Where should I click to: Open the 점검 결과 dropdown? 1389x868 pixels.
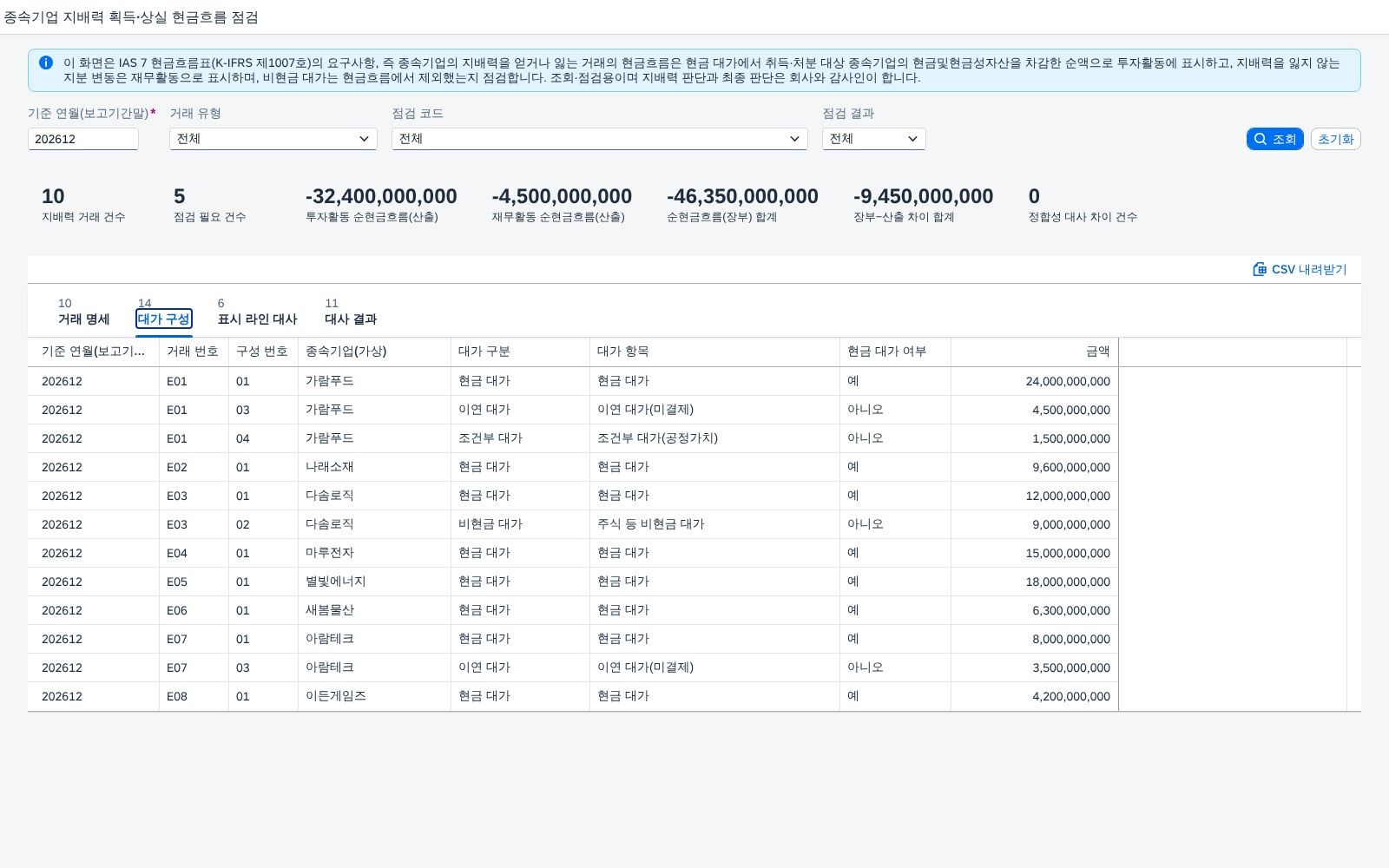(874, 139)
